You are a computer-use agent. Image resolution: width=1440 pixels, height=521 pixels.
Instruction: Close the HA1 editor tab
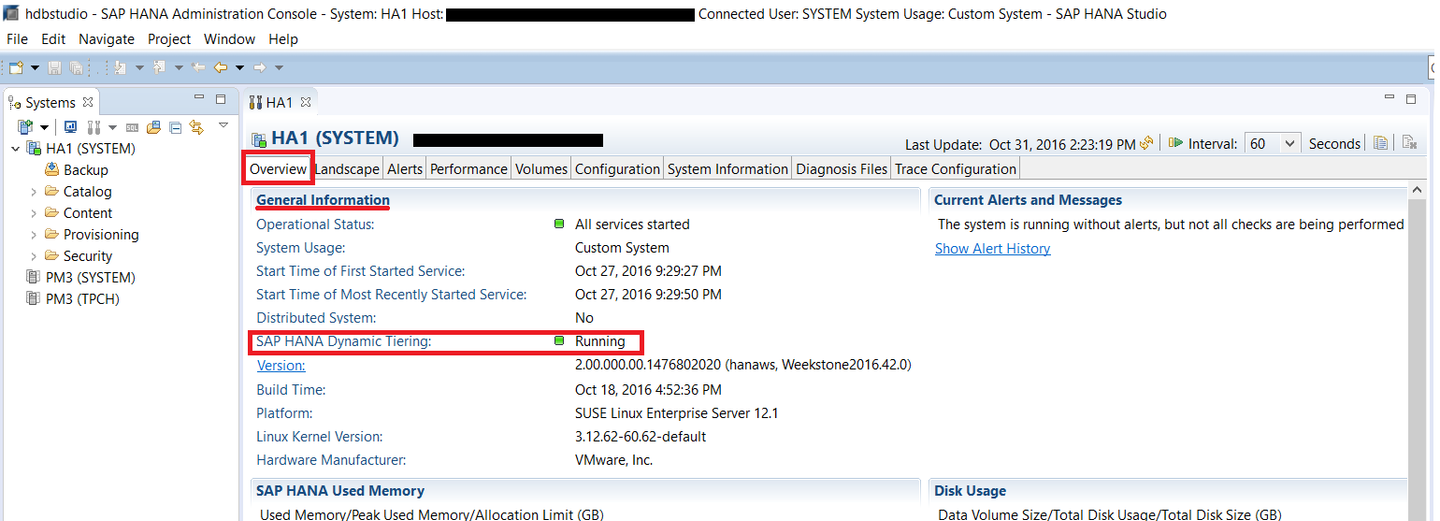click(306, 102)
